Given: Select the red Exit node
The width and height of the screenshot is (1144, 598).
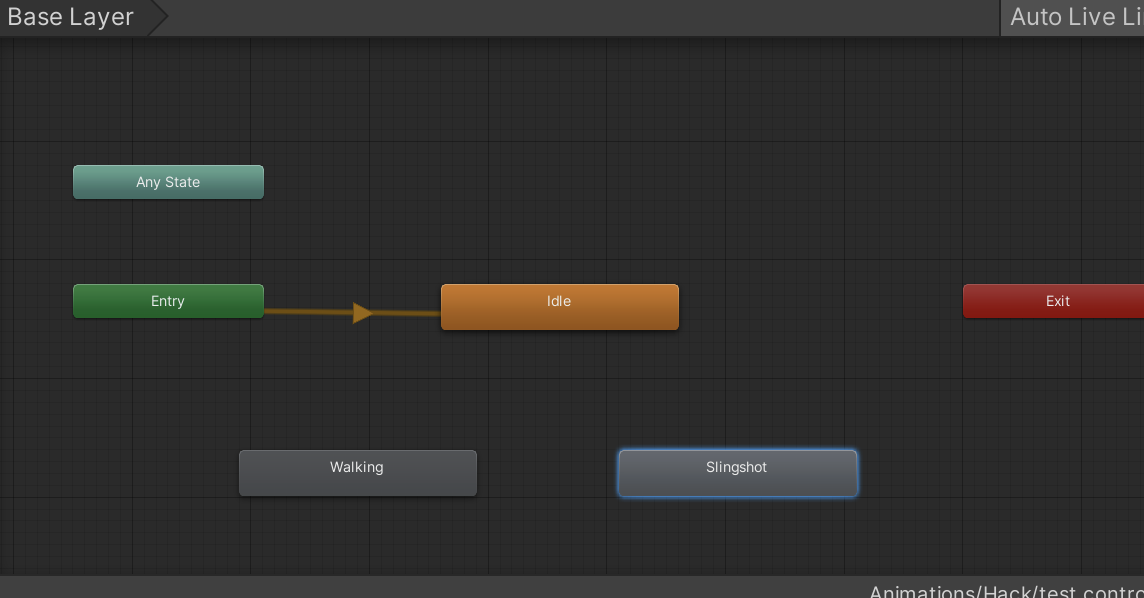Looking at the screenshot, I should click(1056, 301).
